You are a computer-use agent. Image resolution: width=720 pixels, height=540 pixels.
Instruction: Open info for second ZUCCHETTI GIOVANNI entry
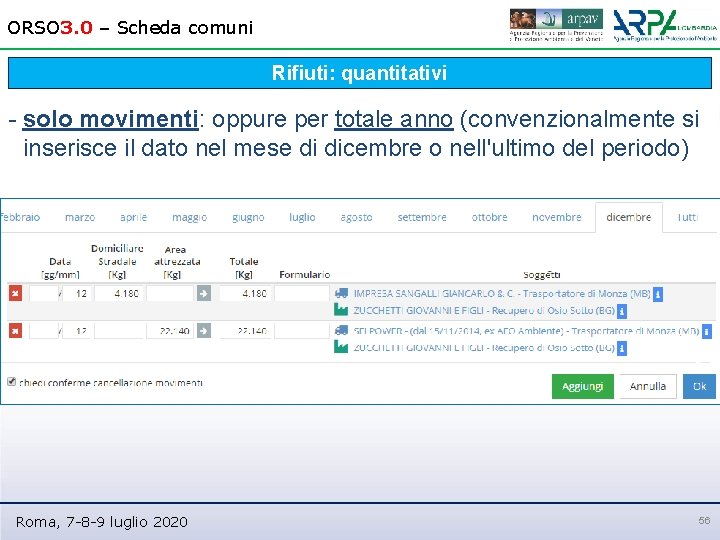click(x=622, y=349)
